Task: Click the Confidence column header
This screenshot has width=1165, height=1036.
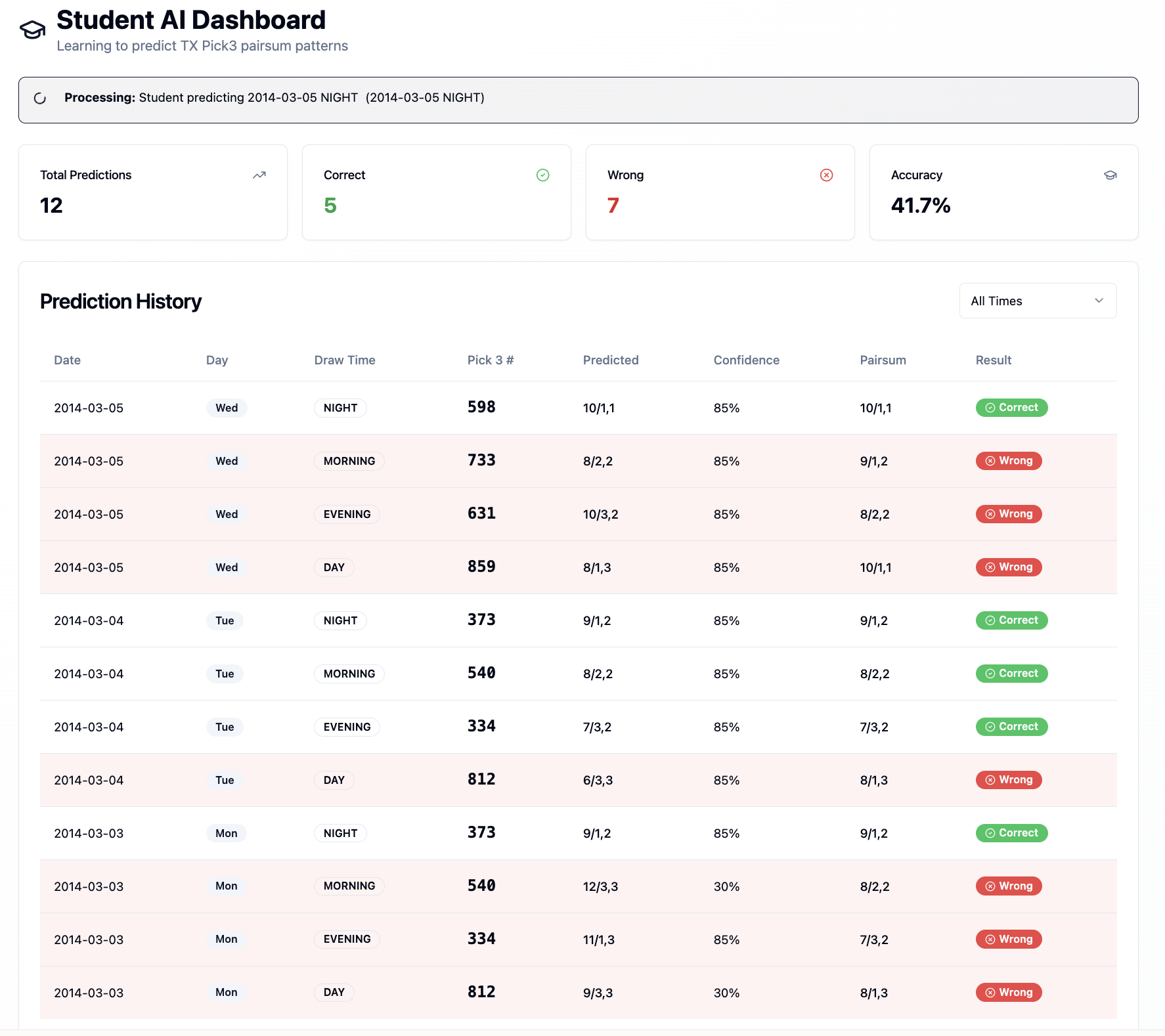Action: pos(746,360)
